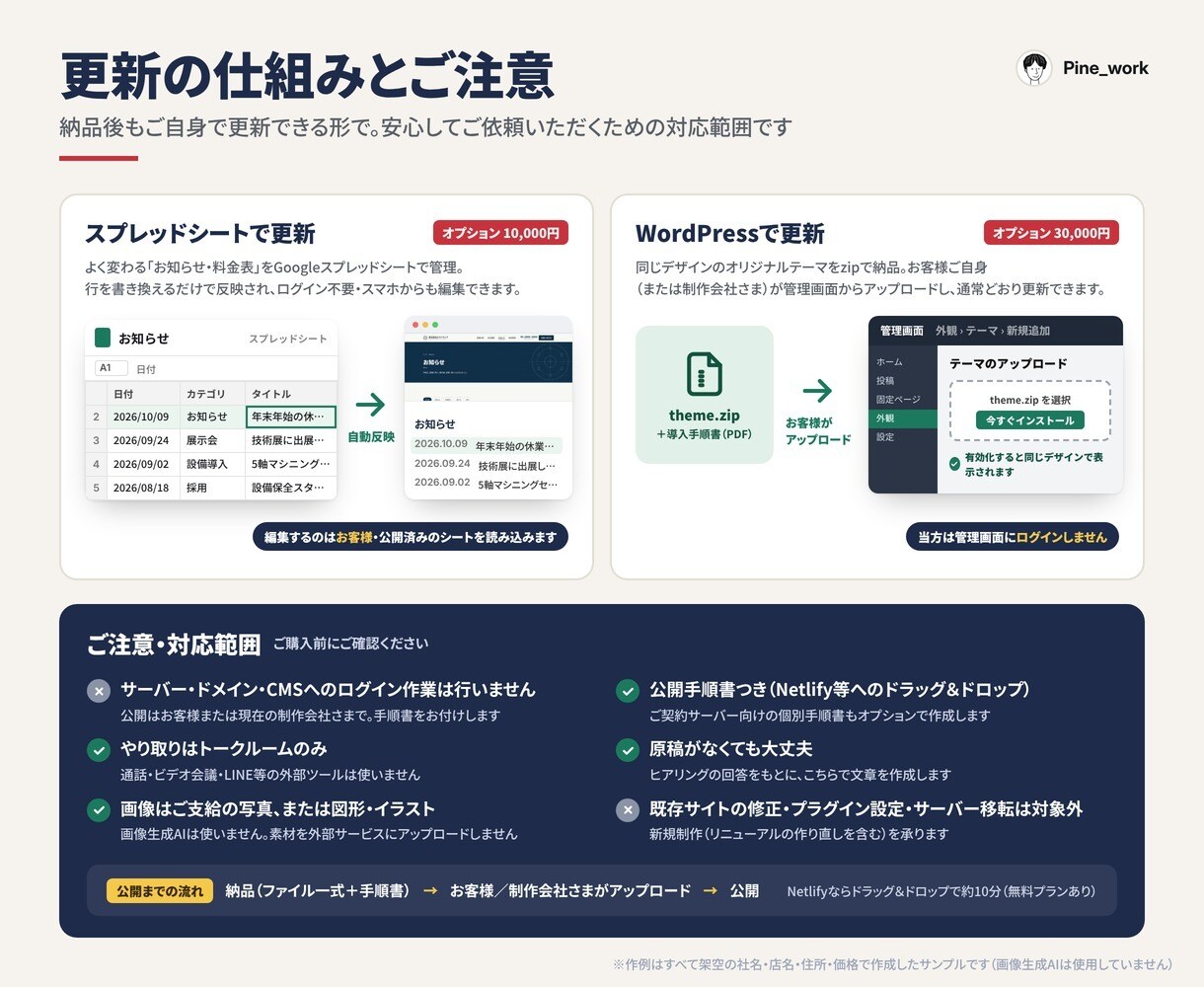Image resolution: width=1204 pixels, height=987 pixels.
Task: Click 管理画面 title in admin header
Action: click(x=902, y=331)
